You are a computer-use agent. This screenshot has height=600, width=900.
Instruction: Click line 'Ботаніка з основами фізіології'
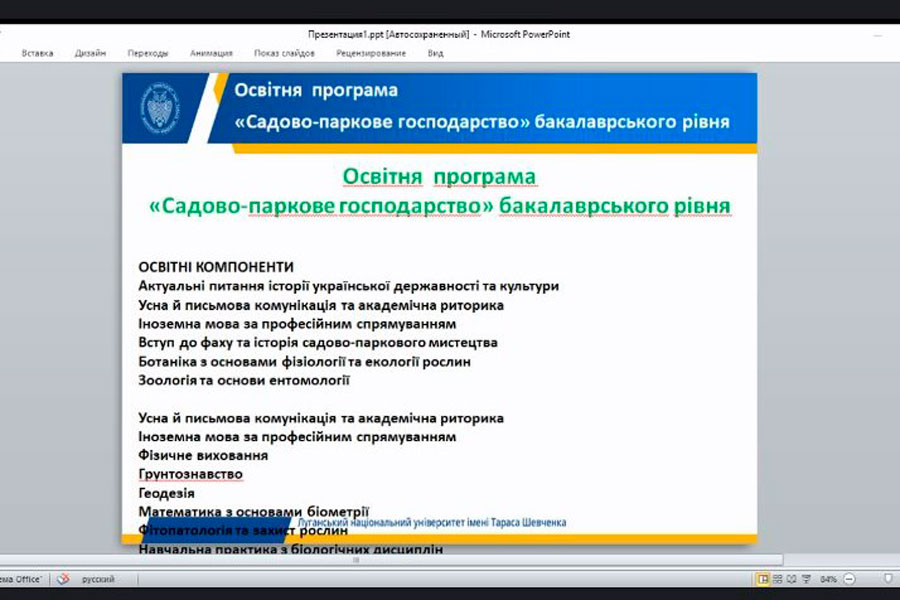click(304, 362)
